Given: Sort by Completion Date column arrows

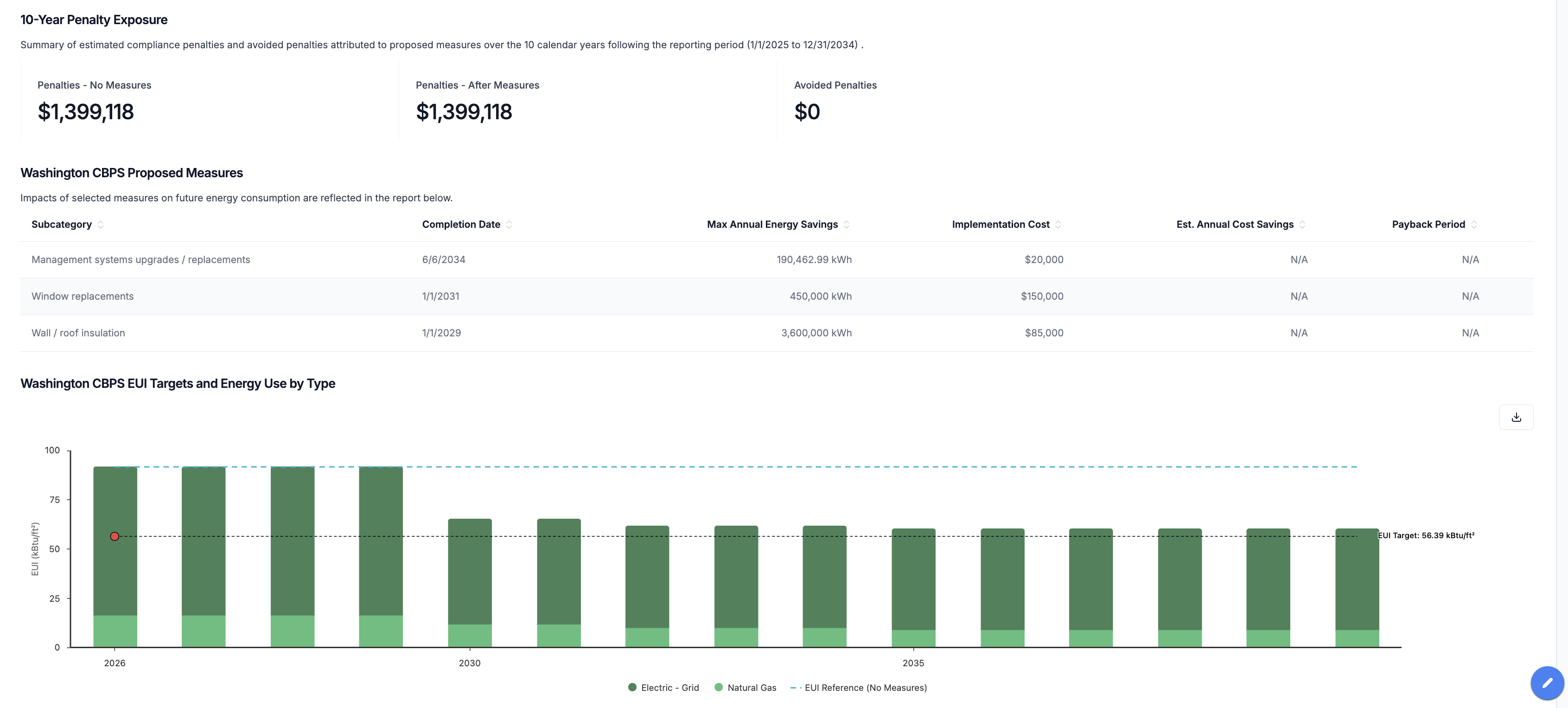Looking at the screenshot, I should click(x=509, y=225).
